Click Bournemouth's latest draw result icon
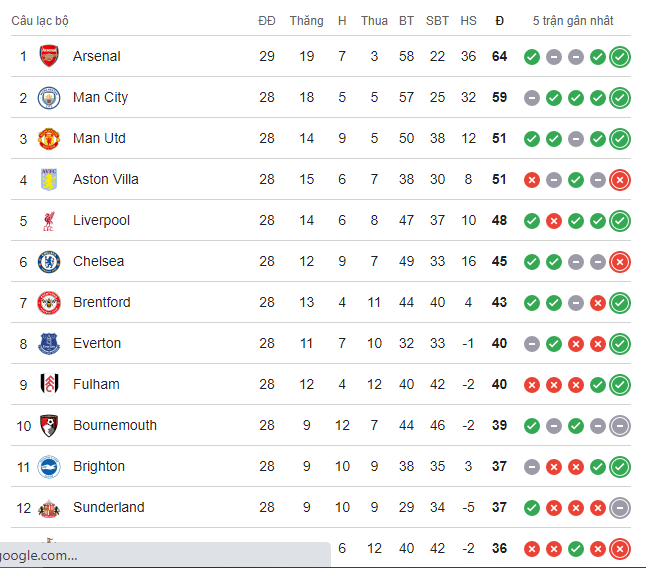The width and height of the screenshot is (646, 568). [620, 426]
